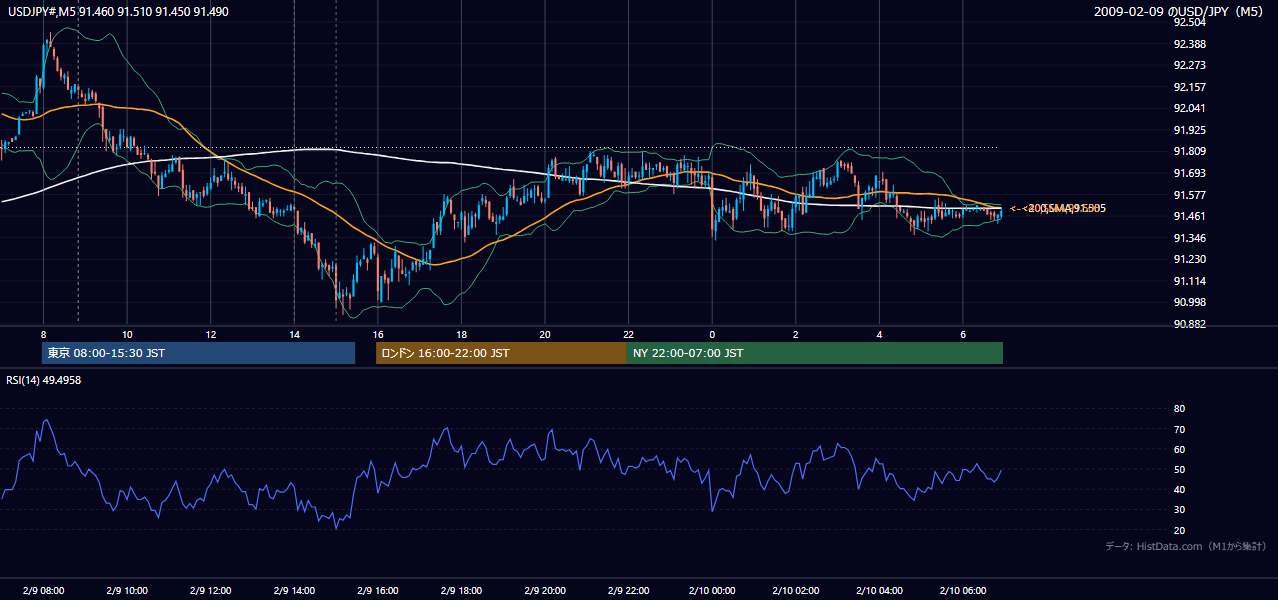
Task: Click the 91.230 price axis label
Action: coord(1189,259)
